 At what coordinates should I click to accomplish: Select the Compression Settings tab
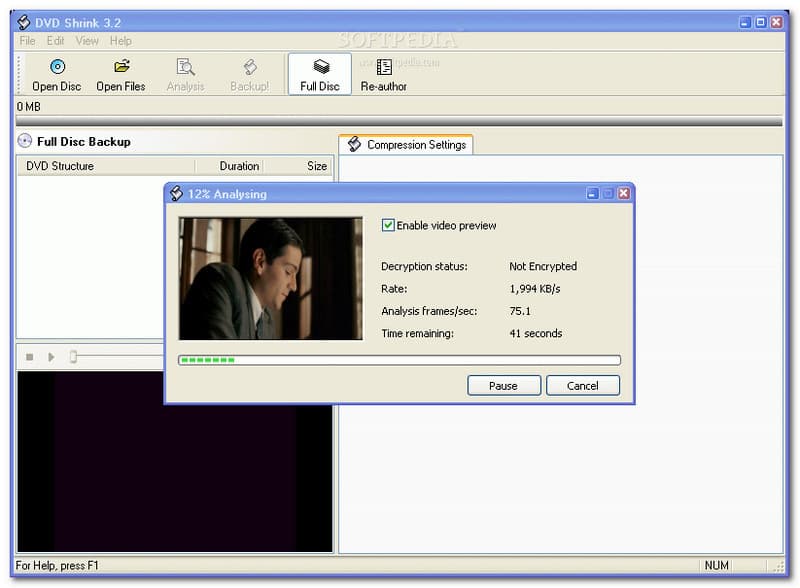[x=407, y=145]
